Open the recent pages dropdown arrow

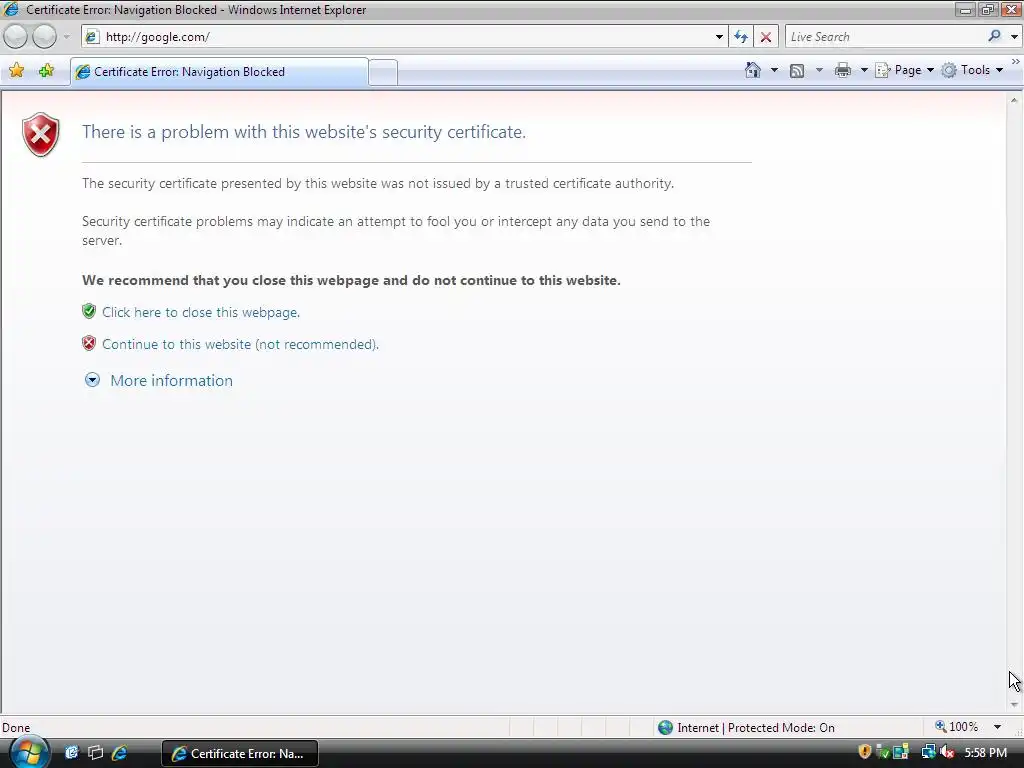click(66, 37)
